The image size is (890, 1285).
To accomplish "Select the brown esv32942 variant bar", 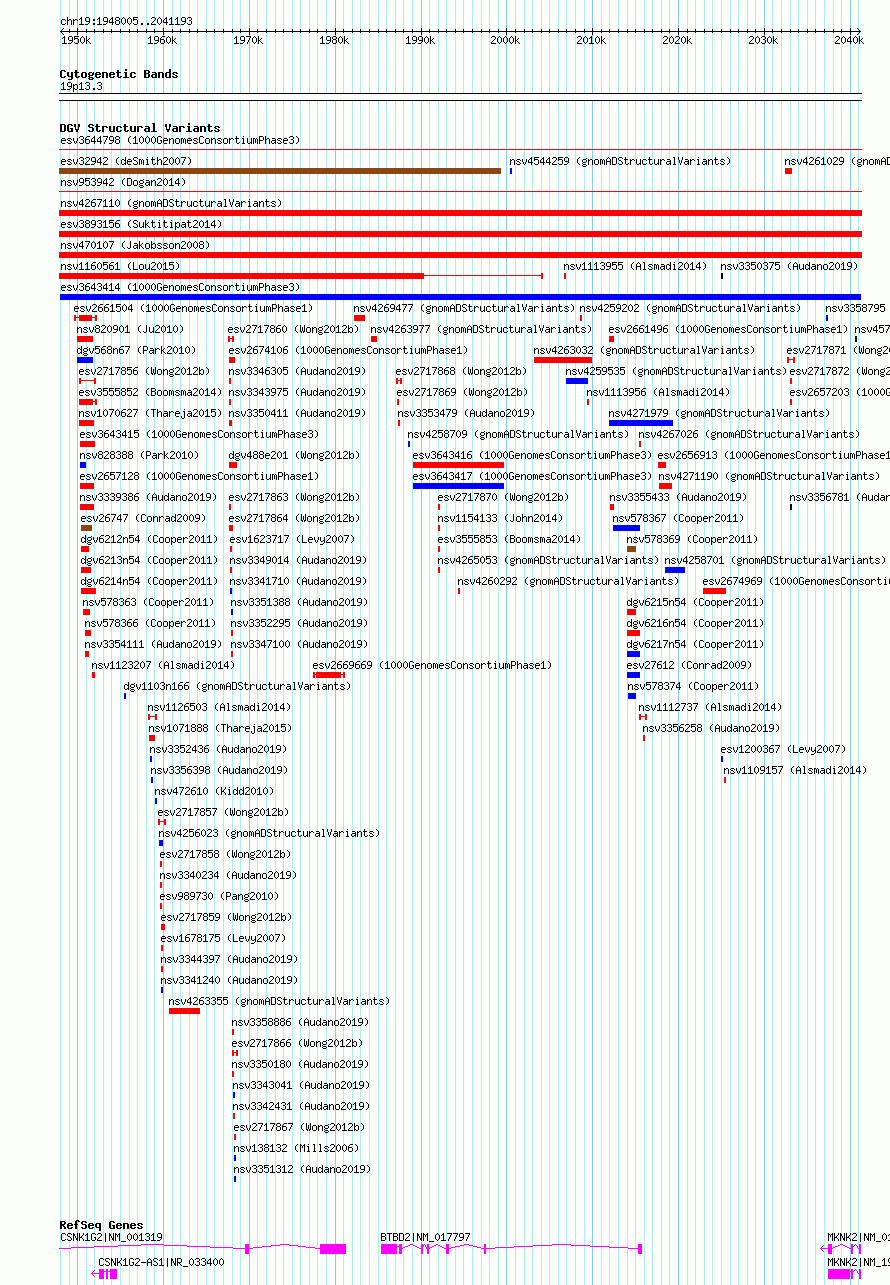I will coord(280,171).
